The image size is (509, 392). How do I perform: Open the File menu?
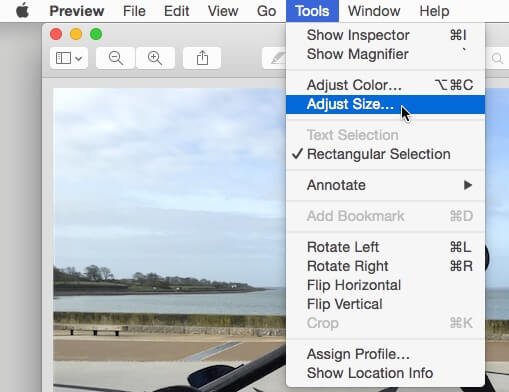click(134, 11)
